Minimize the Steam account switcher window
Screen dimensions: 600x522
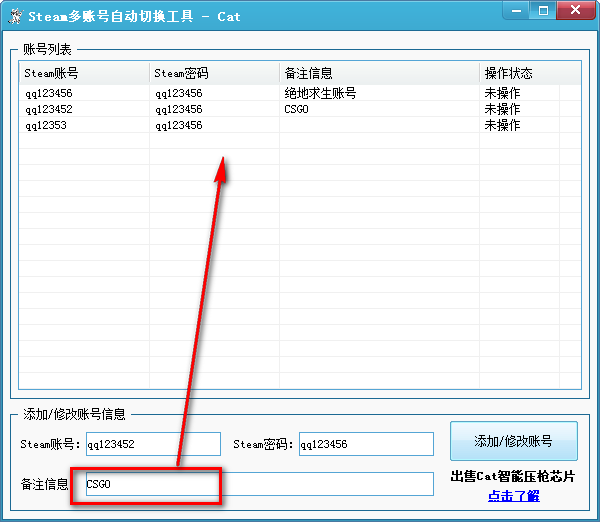pyautogui.click(x=516, y=10)
